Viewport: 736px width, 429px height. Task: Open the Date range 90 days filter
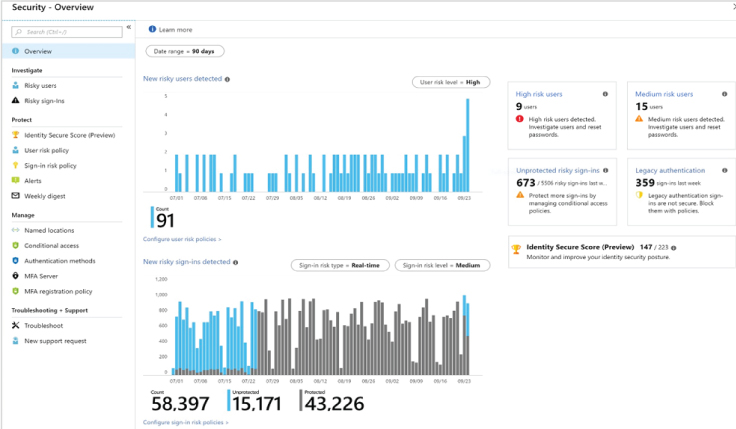[186, 51]
